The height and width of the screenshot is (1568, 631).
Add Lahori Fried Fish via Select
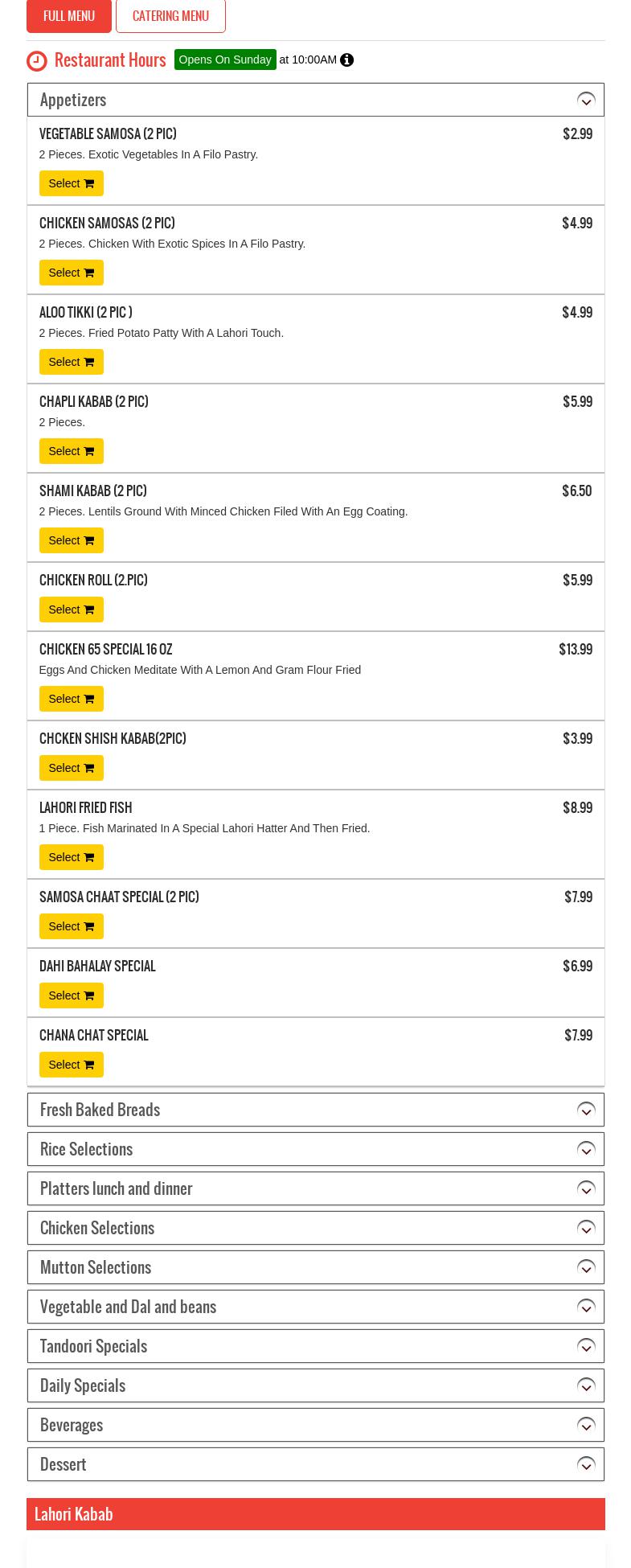pyautogui.click(x=71, y=857)
